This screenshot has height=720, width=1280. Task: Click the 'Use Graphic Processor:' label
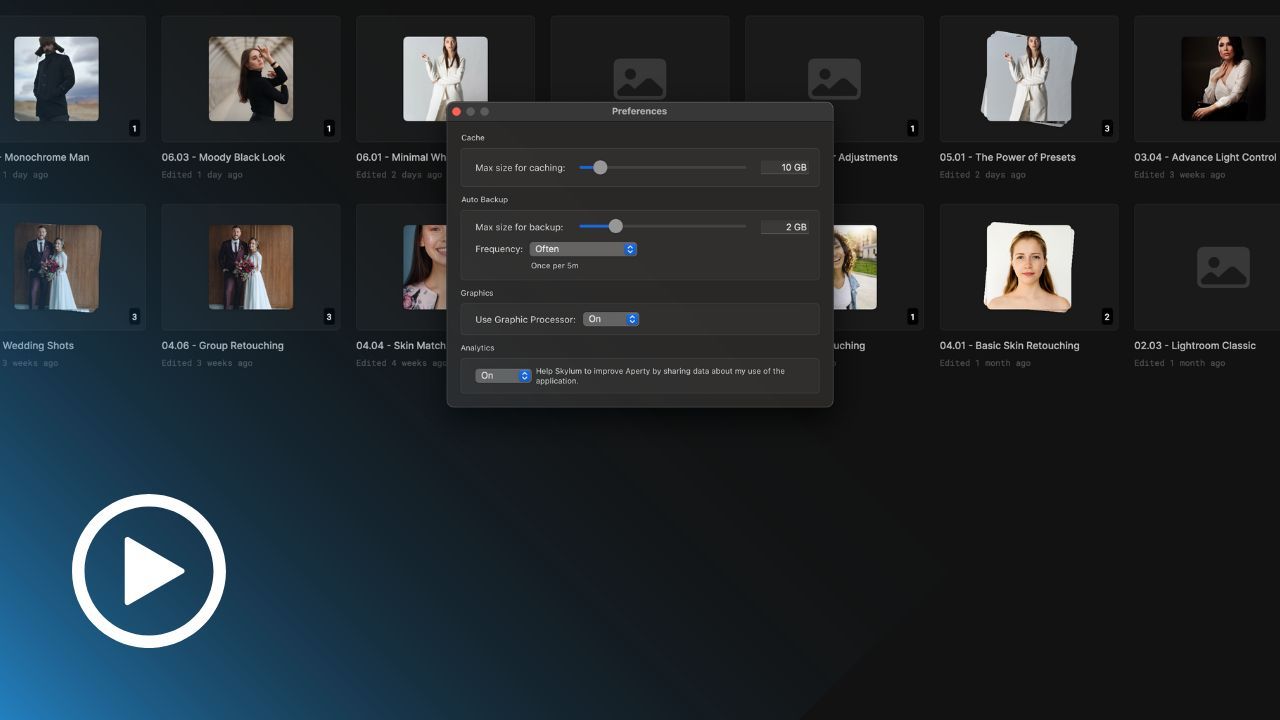[525, 320]
